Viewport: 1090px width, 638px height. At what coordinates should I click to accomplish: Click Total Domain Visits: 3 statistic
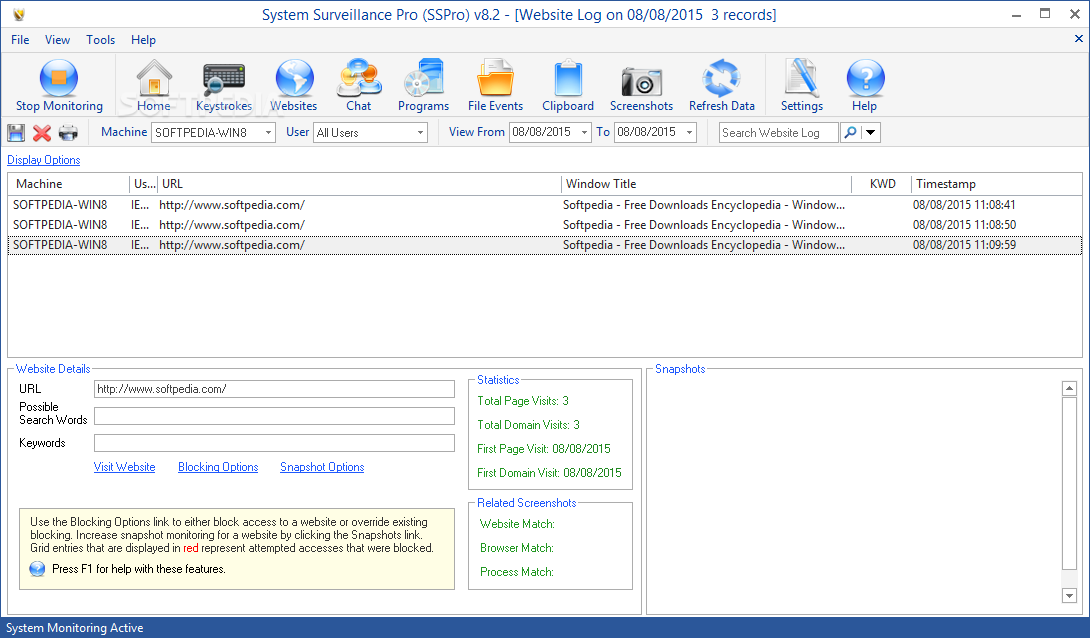click(x=528, y=425)
